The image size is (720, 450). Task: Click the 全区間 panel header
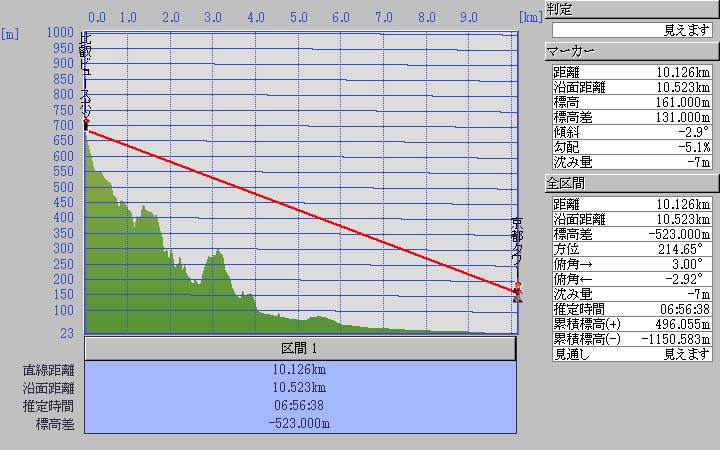tap(632, 184)
